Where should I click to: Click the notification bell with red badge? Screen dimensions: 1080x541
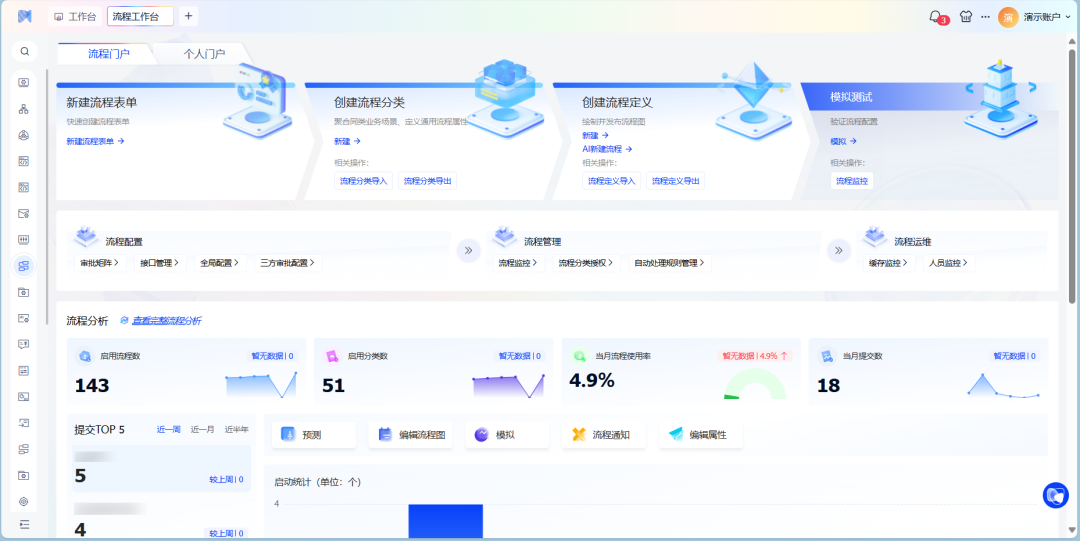coord(936,17)
